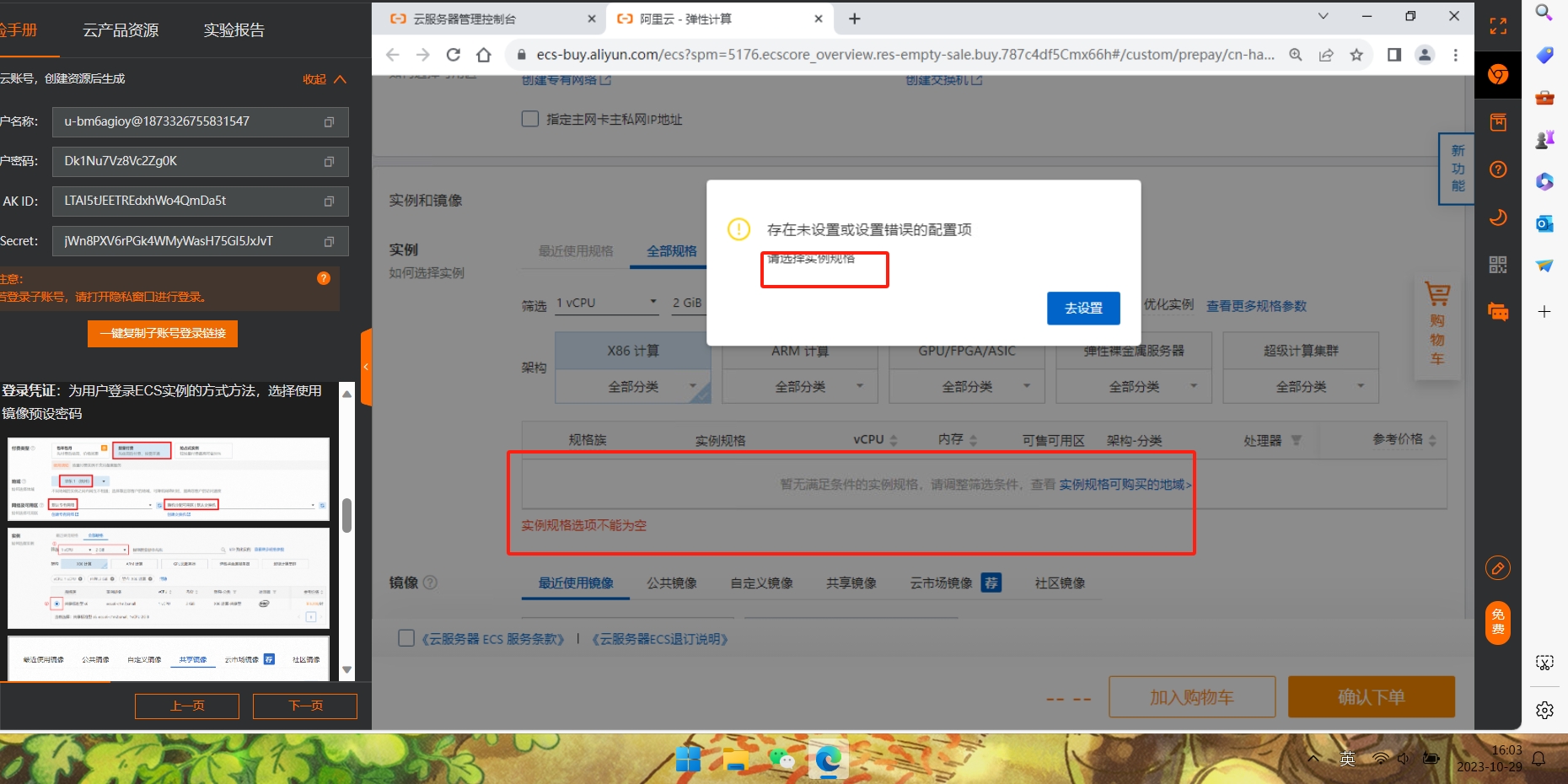The height and width of the screenshot is (784, 1568).
Task: Open browser three-dot menu
Action: pos(1456,55)
